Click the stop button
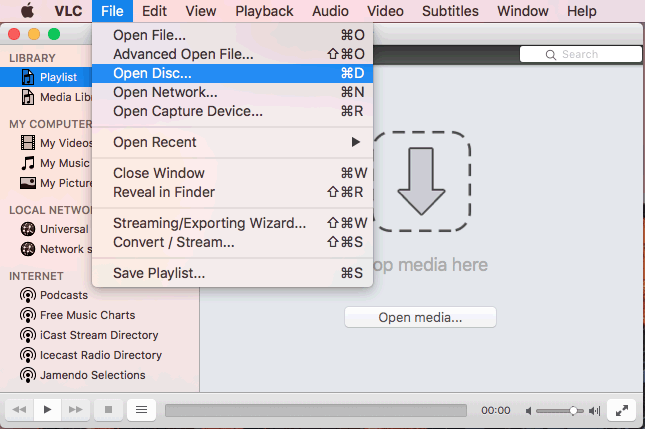Screen dimensions: 645x429 (x=108, y=410)
